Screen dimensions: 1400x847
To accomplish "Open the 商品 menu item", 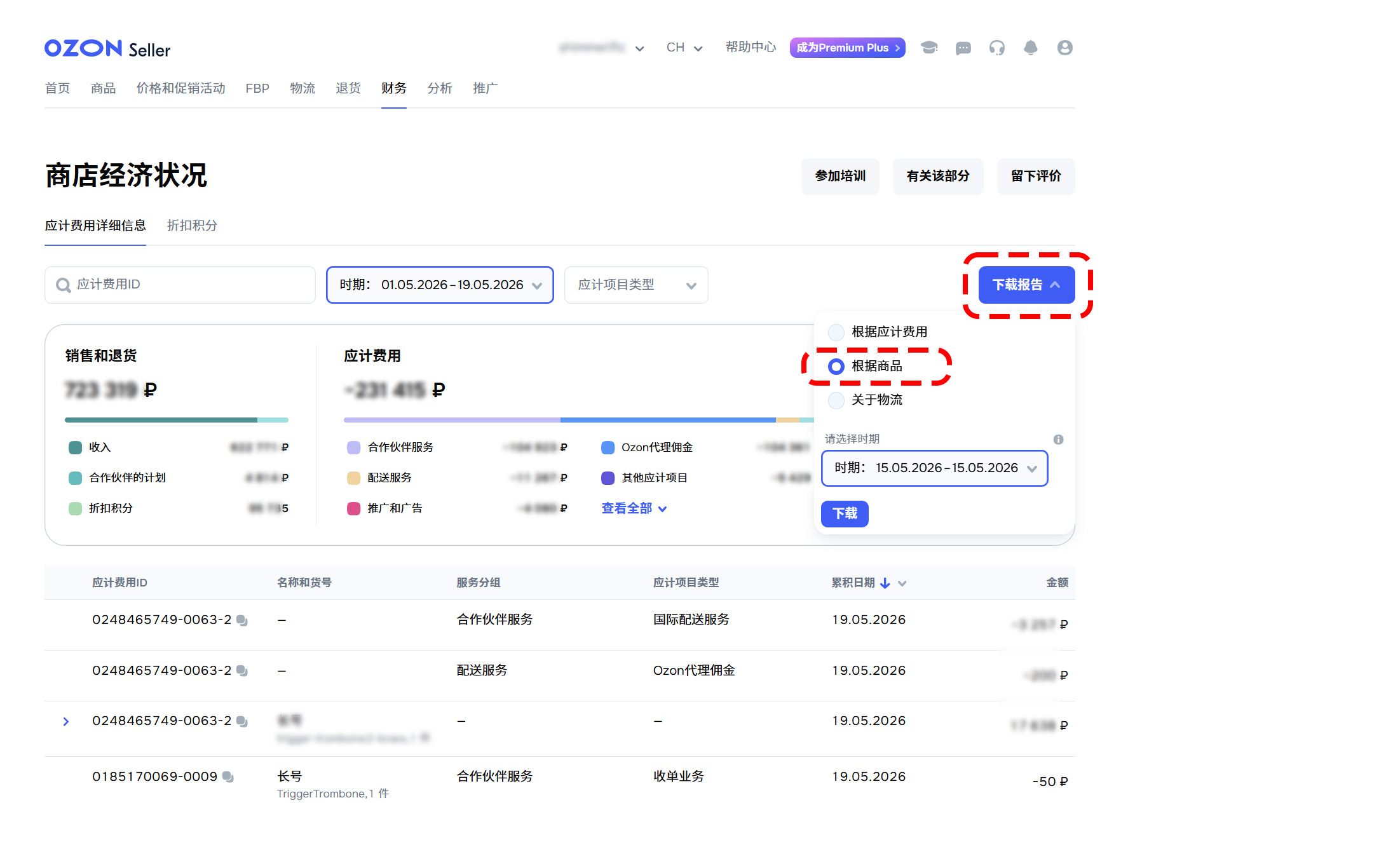I will [104, 88].
